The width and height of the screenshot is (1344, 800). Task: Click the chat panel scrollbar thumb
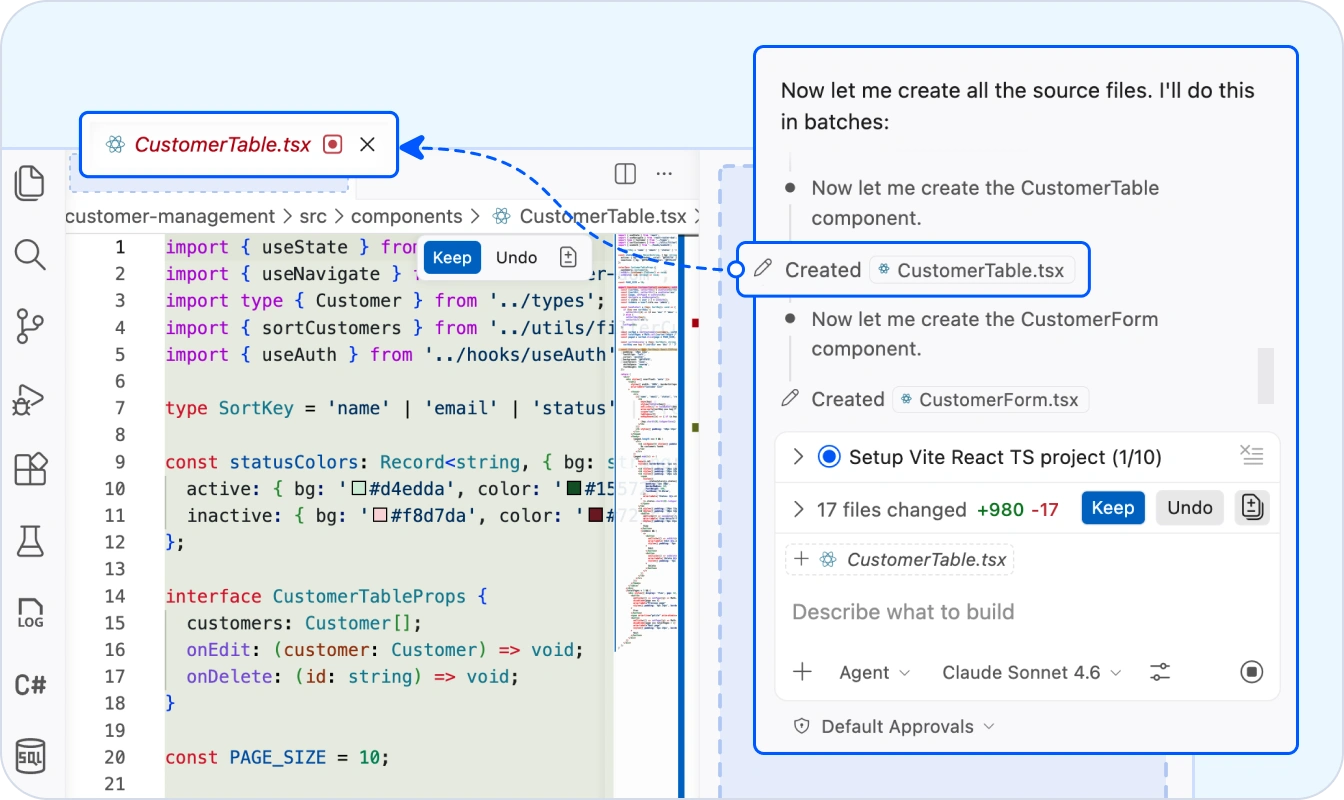[x=1265, y=376]
